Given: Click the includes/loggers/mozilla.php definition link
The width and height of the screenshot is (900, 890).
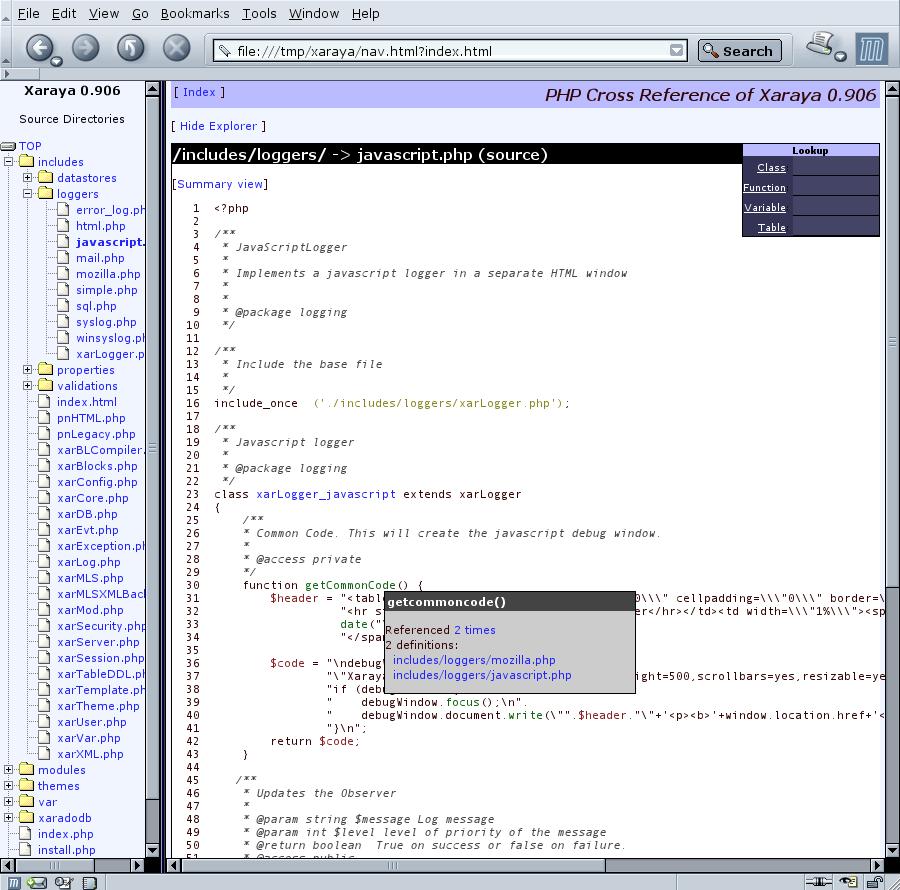Looking at the screenshot, I should 474,660.
